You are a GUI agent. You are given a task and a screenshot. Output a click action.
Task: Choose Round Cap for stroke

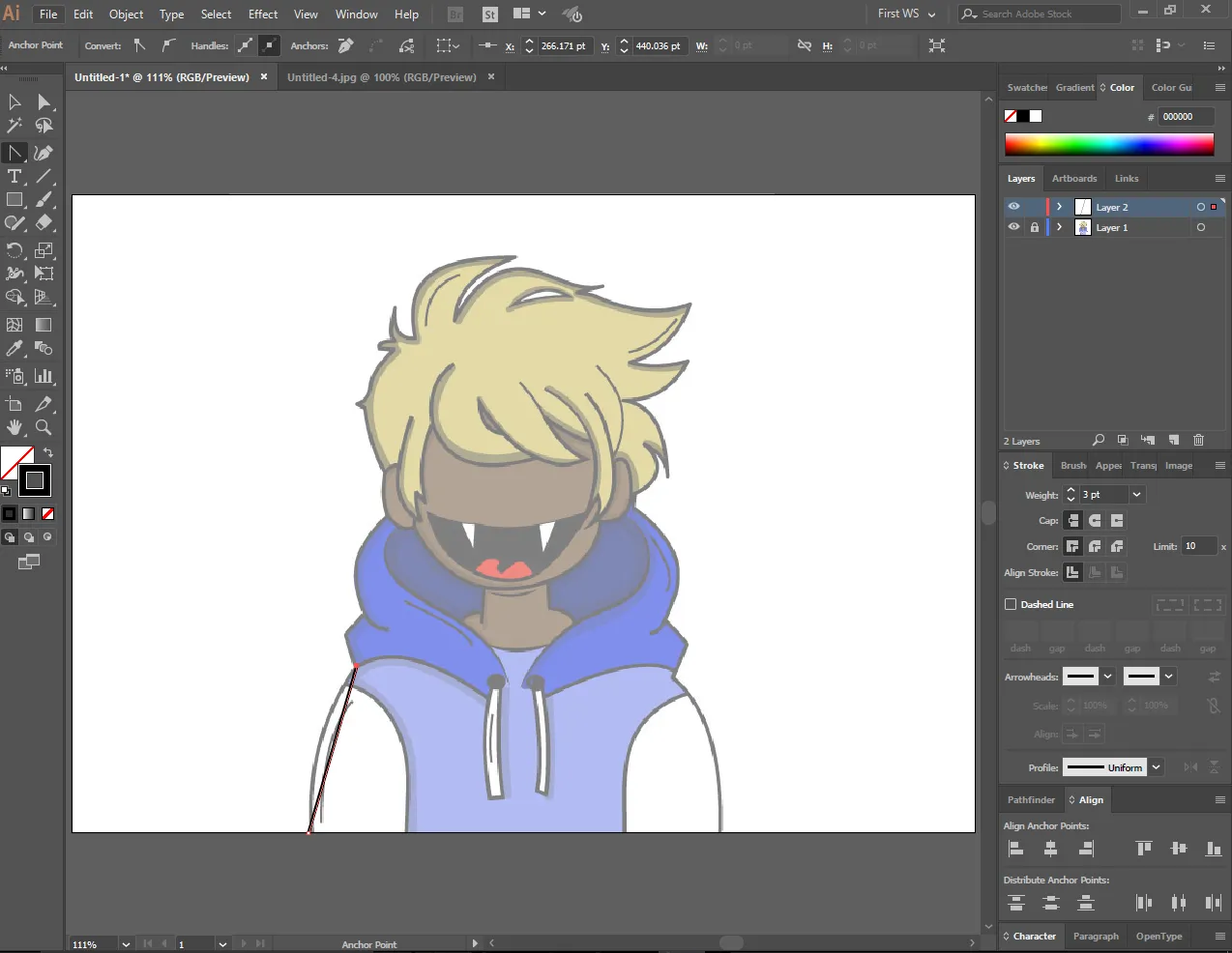[1095, 520]
